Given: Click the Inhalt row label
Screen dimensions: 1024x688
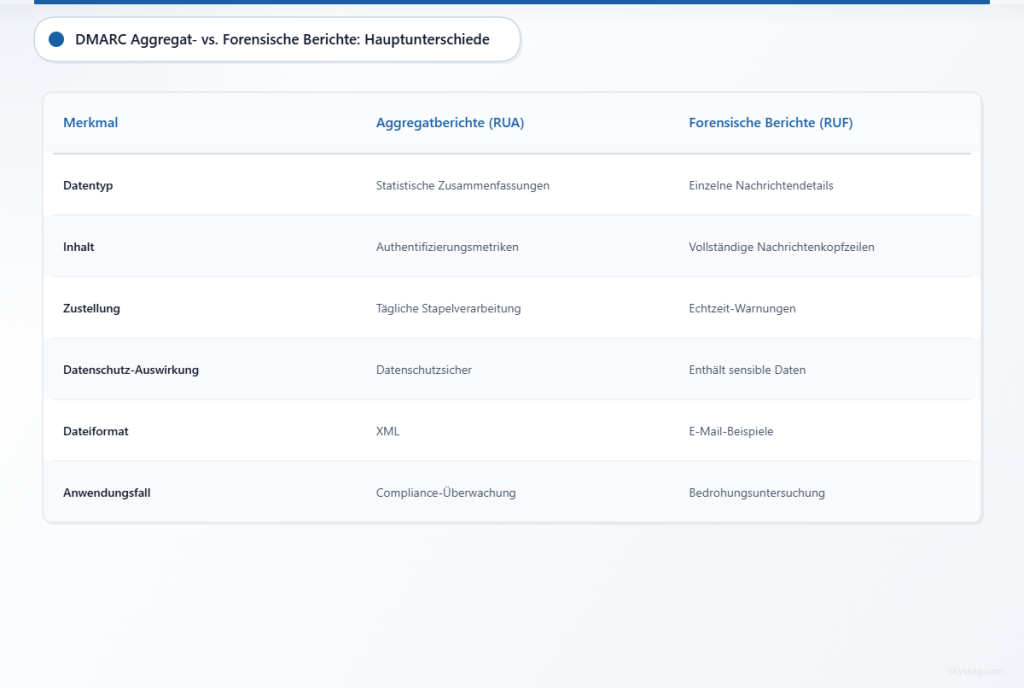Looking at the screenshot, I should (78, 247).
